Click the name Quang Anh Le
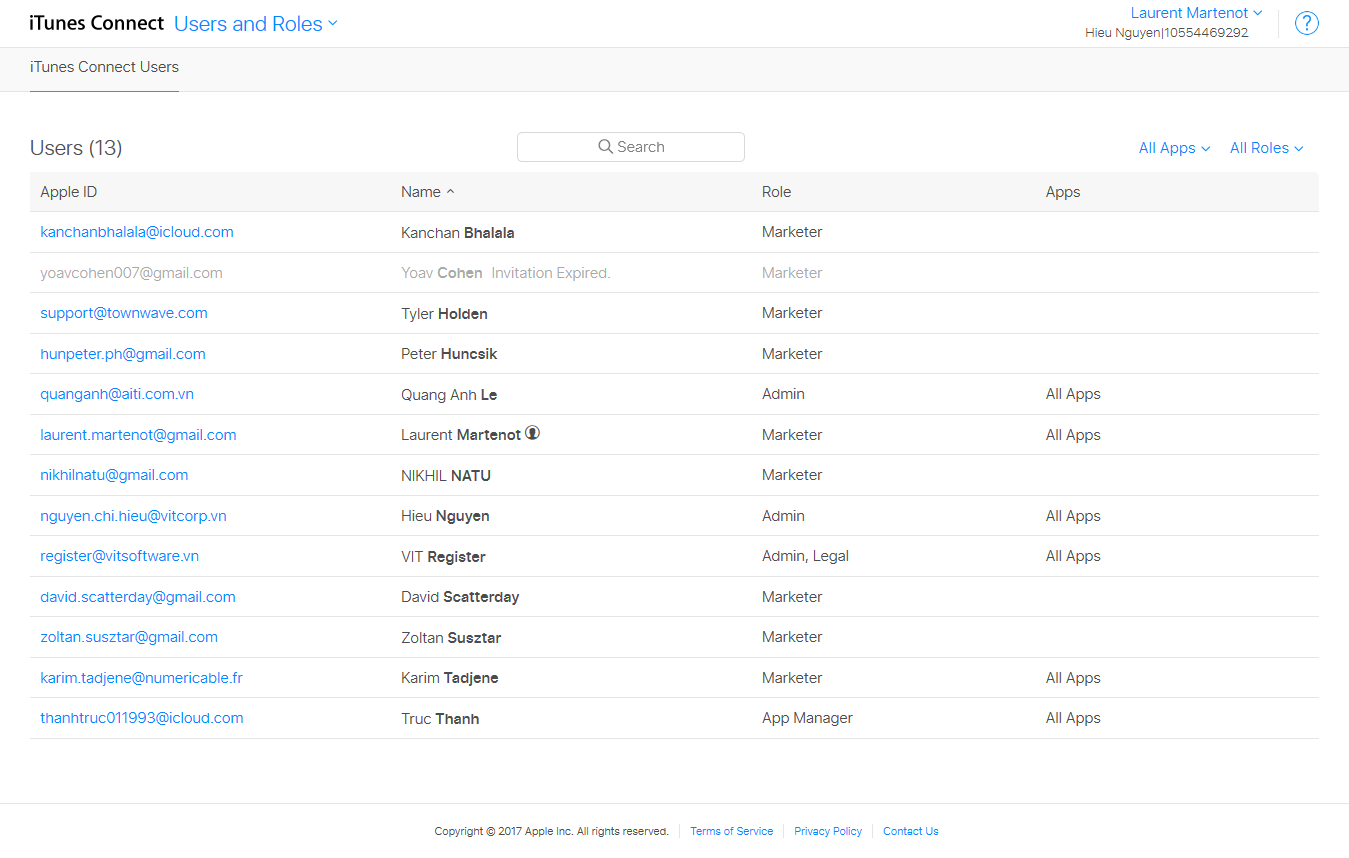 coord(449,395)
